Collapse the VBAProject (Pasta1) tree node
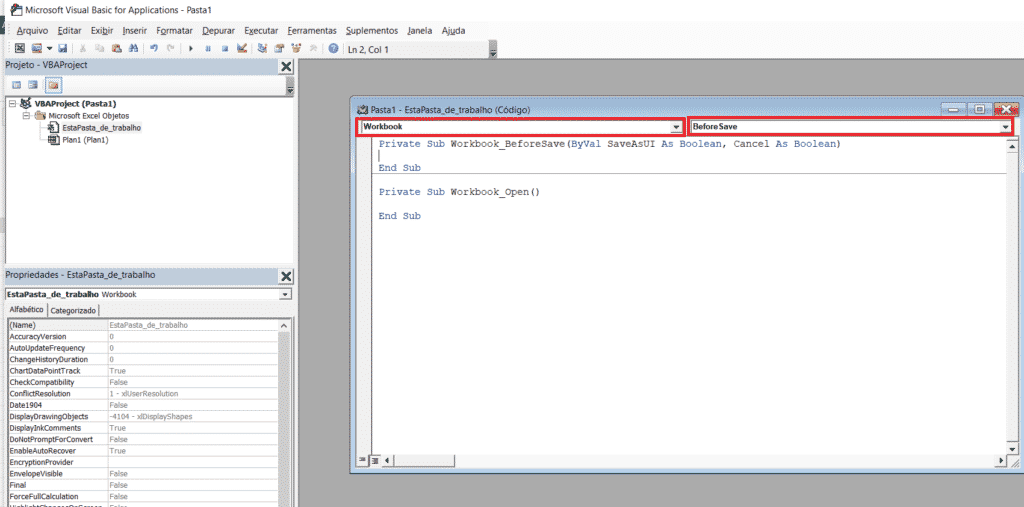Screen dimensions: 1024x507 (12, 103)
